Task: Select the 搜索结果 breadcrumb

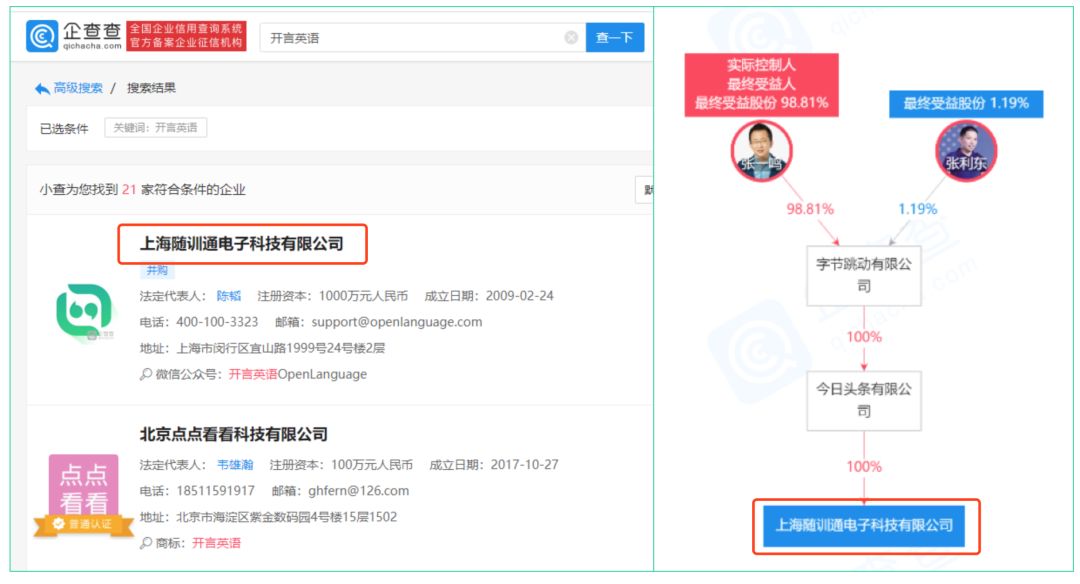Action: point(151,88)
